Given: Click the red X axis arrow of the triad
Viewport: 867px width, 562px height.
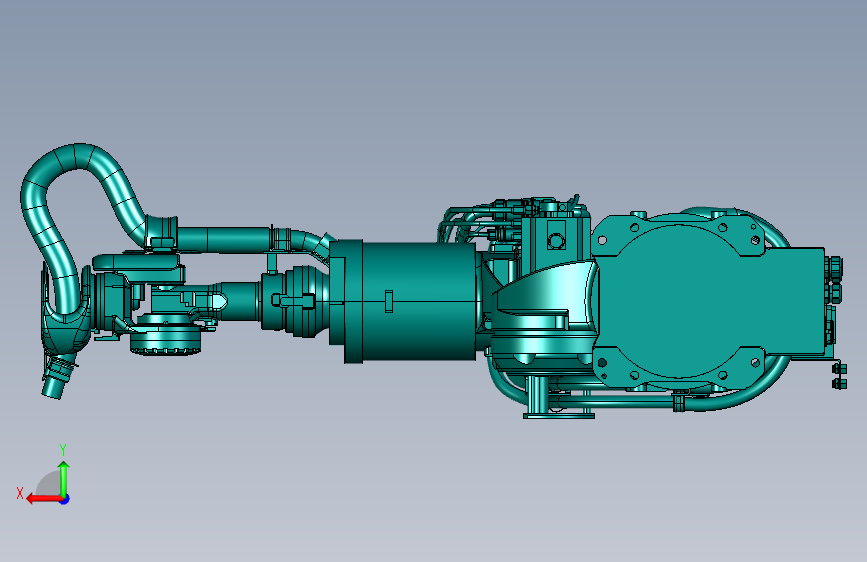Looking at the screenshot, I should pyautogui.click(x=43, y=499).
